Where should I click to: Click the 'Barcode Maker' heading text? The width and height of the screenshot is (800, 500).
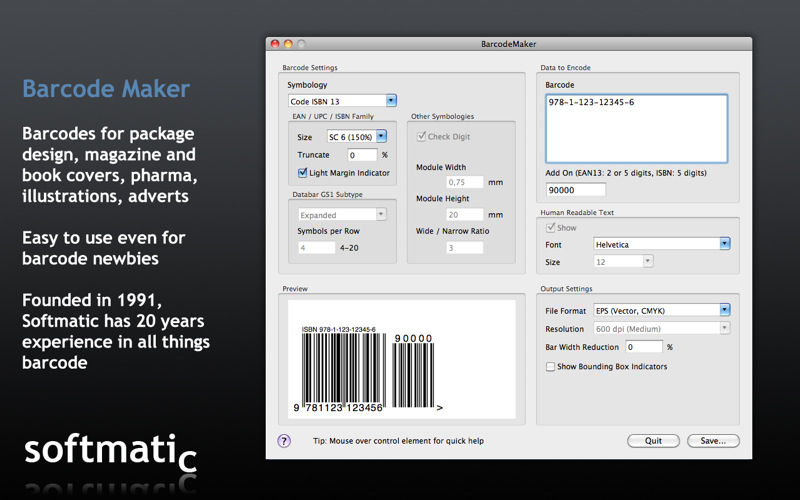pyautogui.click(x=106, y=88)
